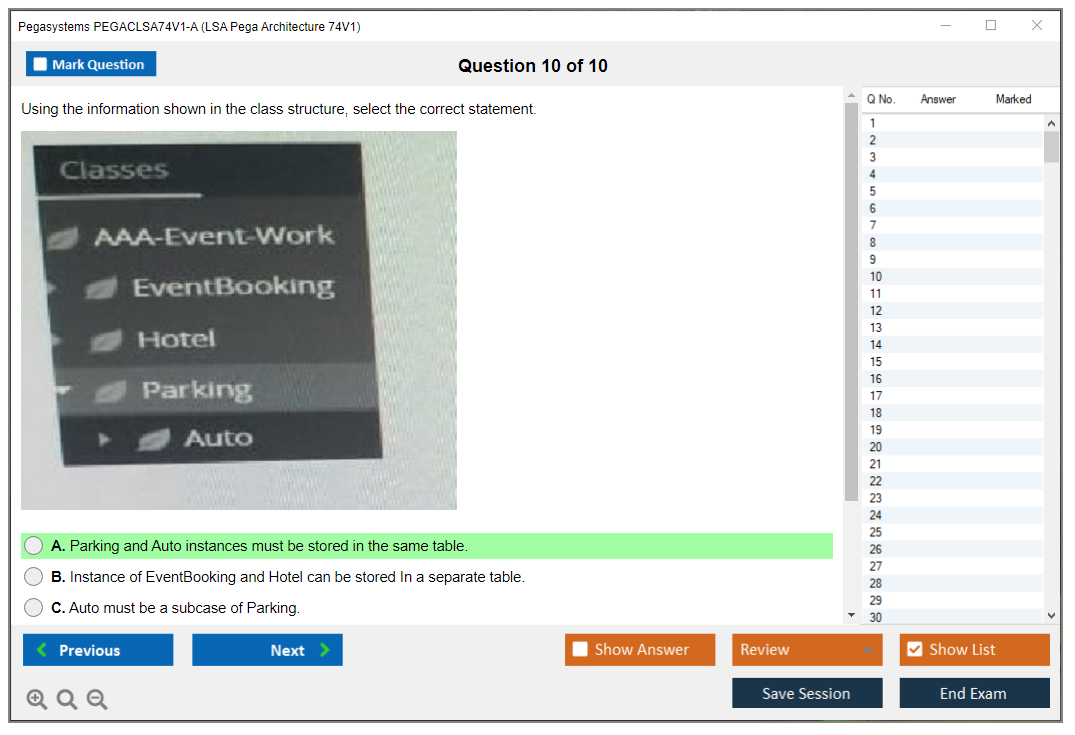This screenshot has width=1075, height=735.
Task: Go to the Previous question
Action: (x=98, y=650)
